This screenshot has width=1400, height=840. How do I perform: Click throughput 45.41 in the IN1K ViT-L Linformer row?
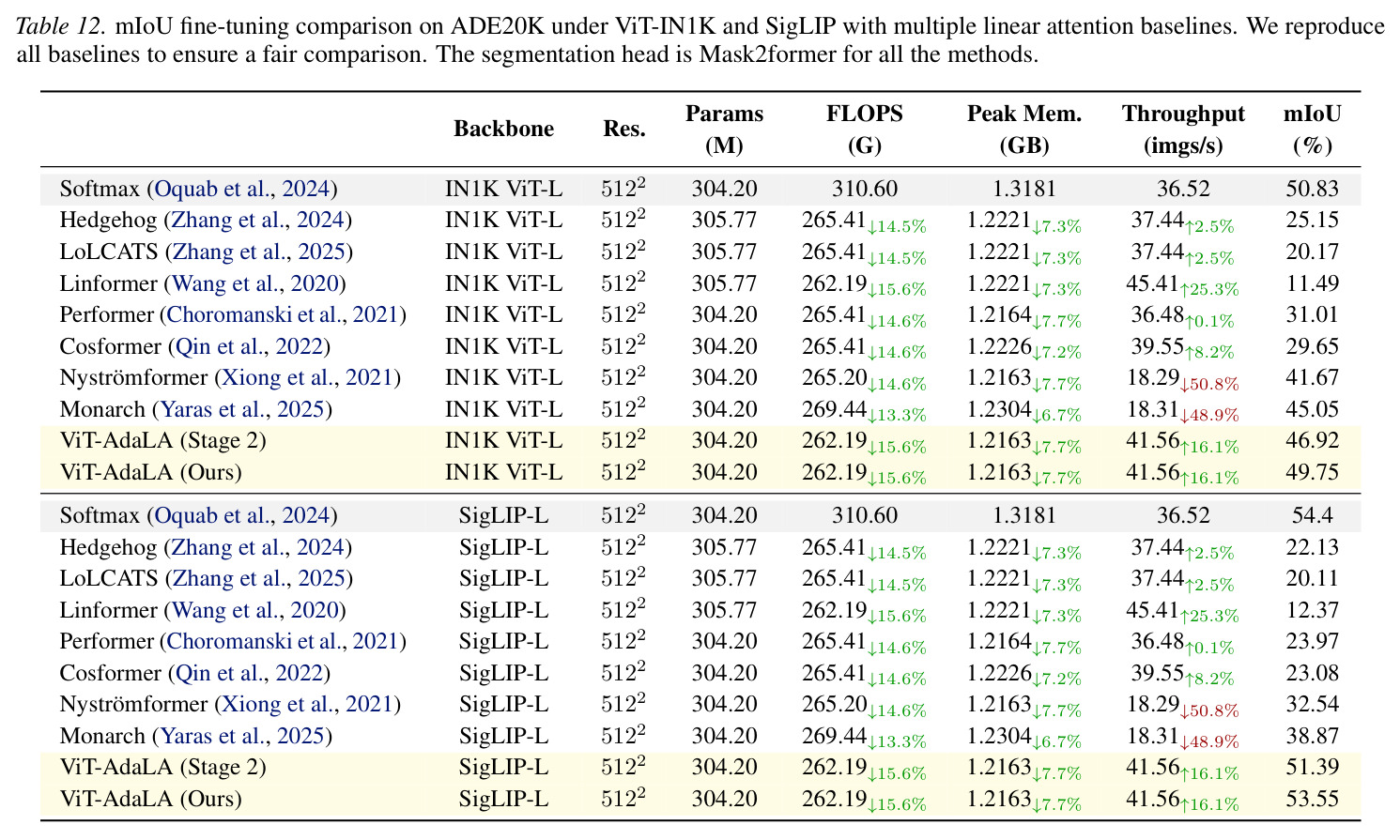click(x=1152, y=283)
